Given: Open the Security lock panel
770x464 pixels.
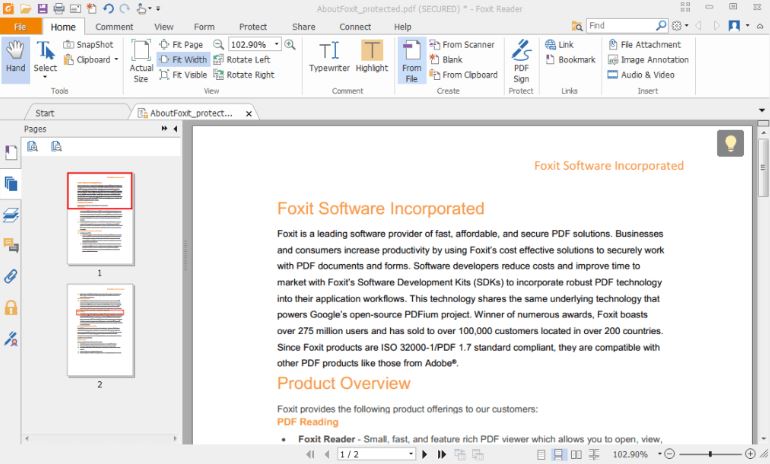Looking at the screenshot, I should coord(10,307).
